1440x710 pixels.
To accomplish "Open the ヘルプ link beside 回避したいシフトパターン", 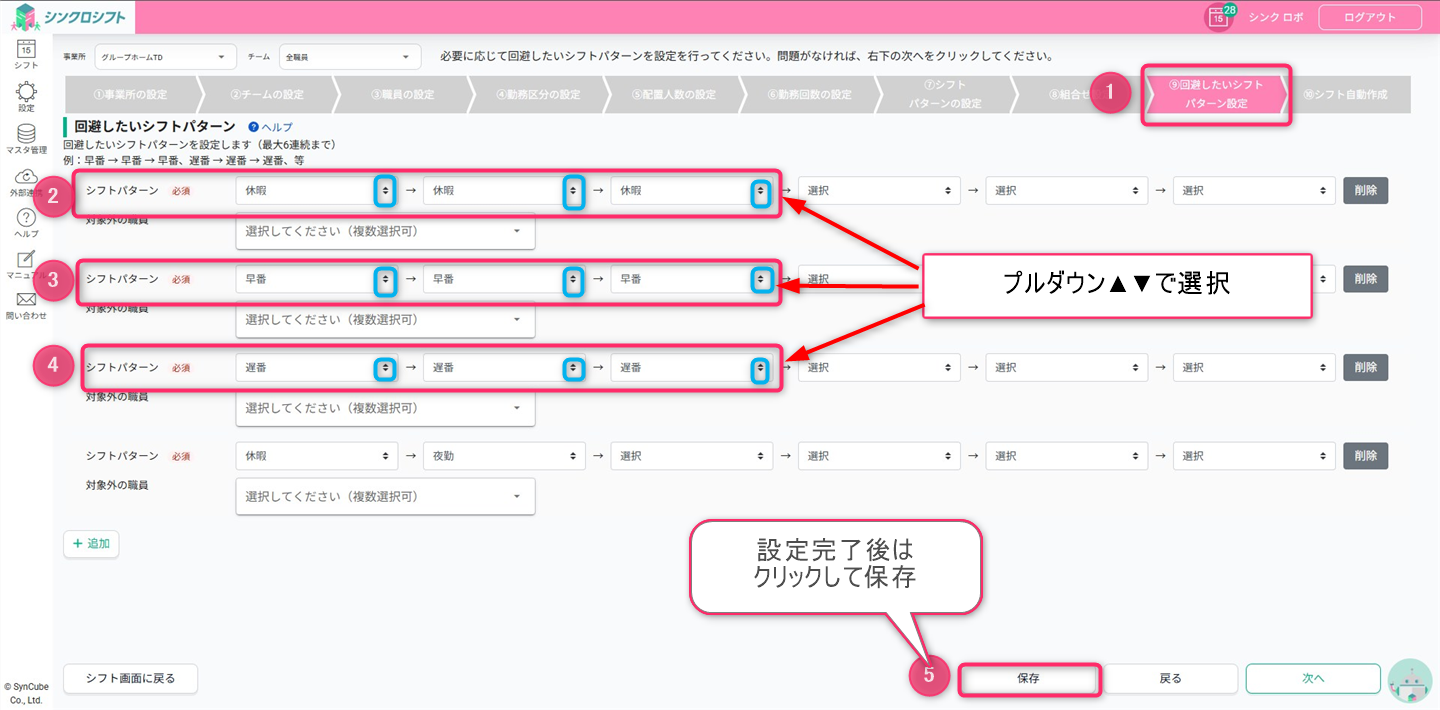I will coord(270,127).
